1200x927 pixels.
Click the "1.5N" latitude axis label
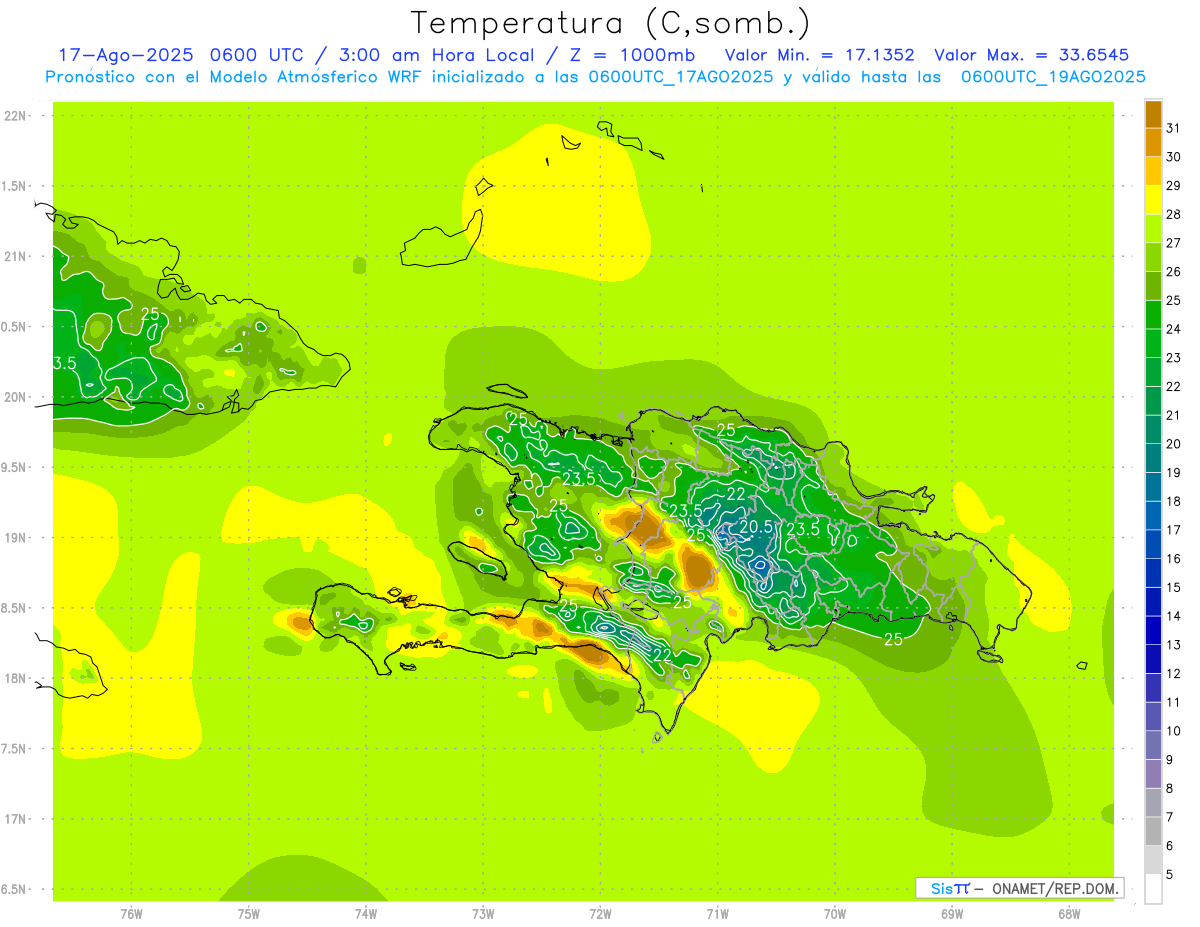pyautogui.click(x=14, y=187)
